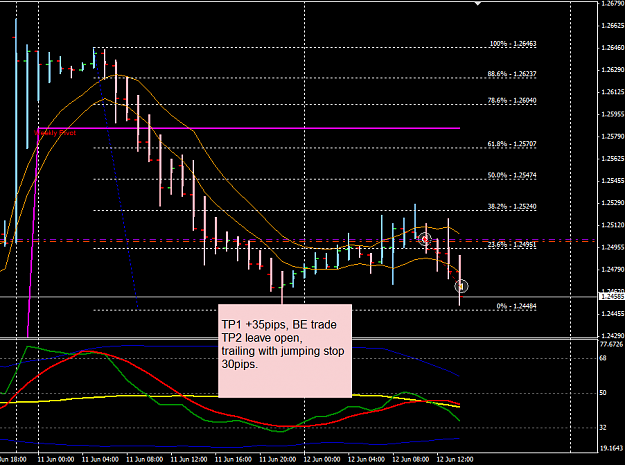Click the 1.24290 price scale label

pos(612,336)
